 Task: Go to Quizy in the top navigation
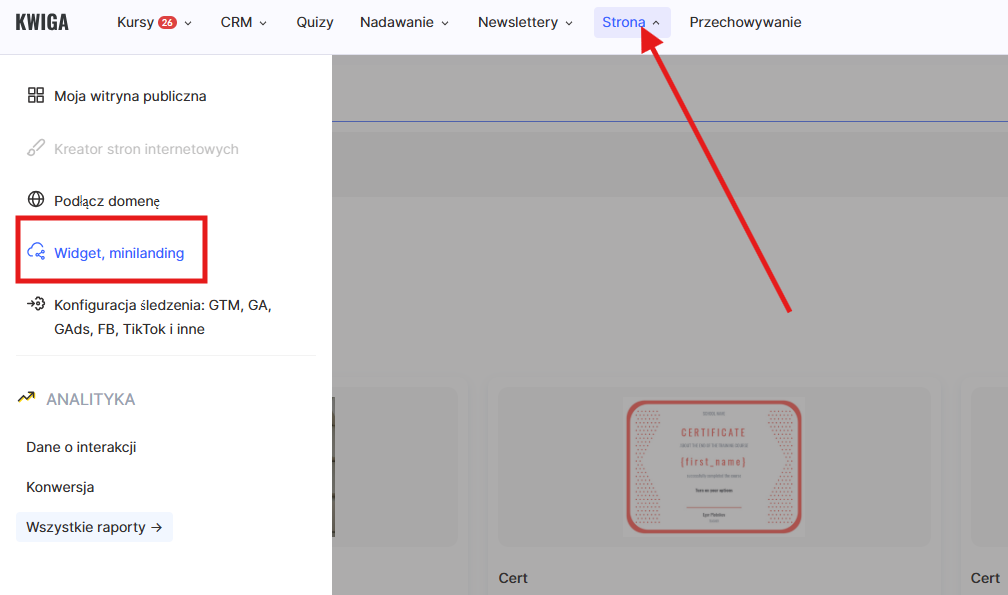coord(315,22)
